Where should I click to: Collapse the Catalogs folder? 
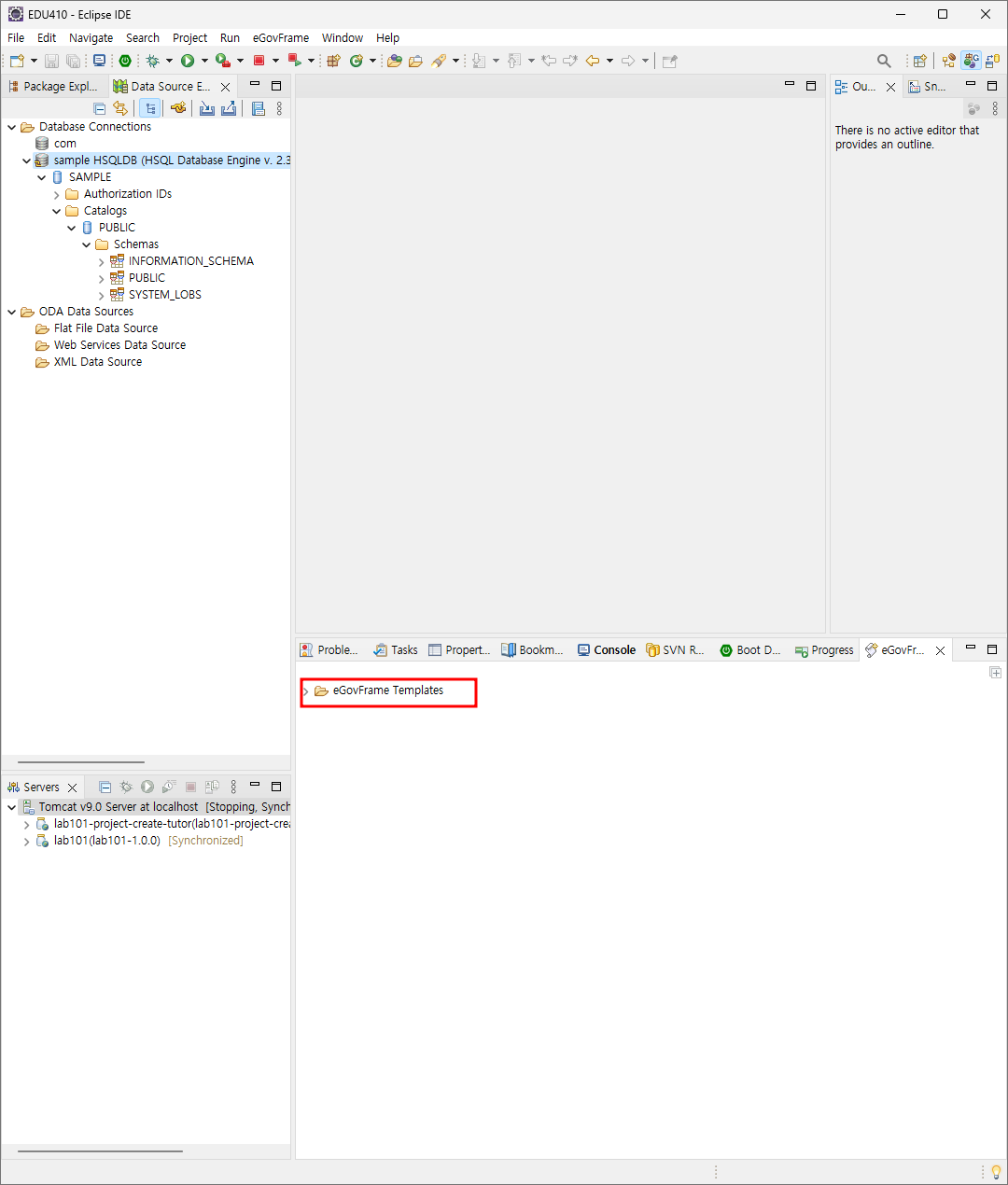click(57, 211)
